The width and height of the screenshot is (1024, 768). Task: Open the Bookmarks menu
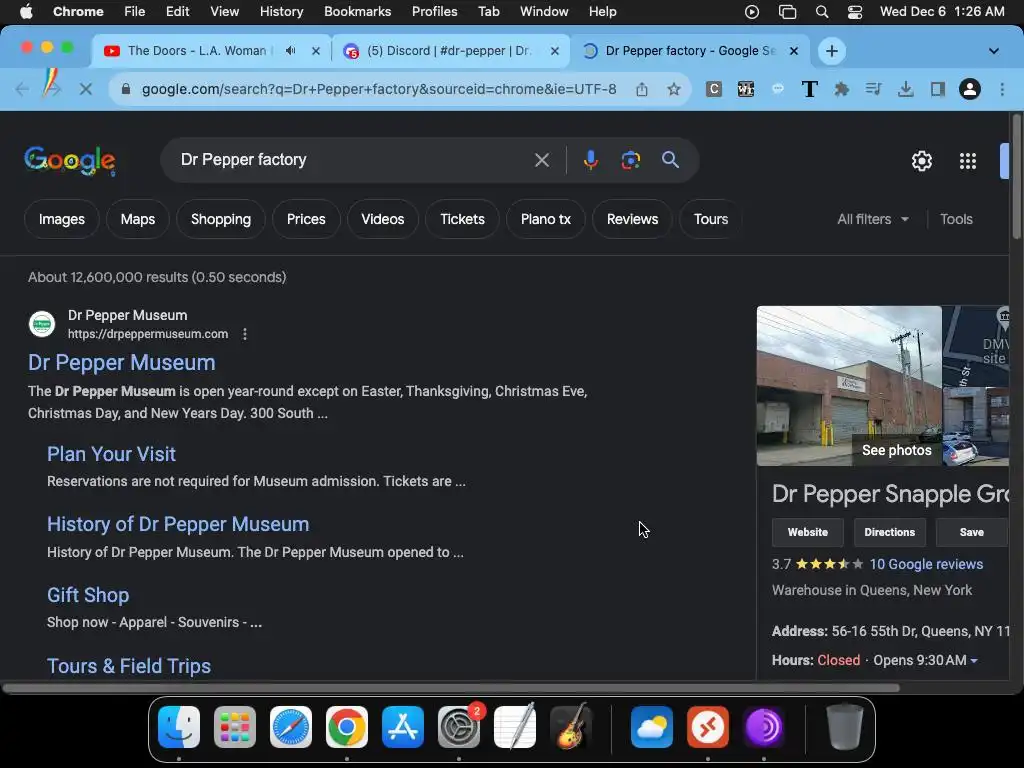pyautogui.click(x=357, y=12)
